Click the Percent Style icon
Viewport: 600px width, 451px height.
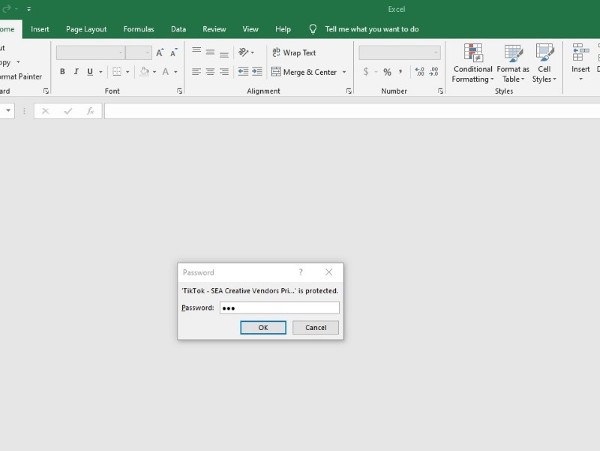click(x=387, y=72)
